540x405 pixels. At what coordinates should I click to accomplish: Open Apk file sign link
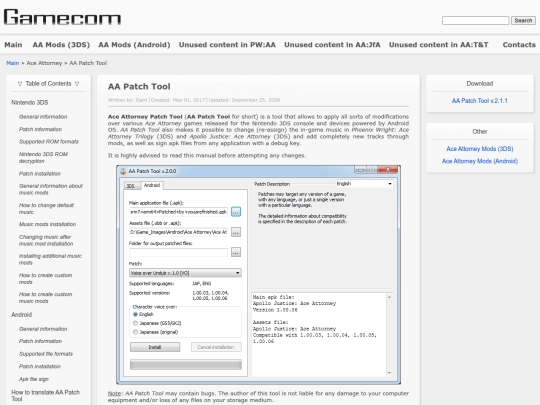34,379
